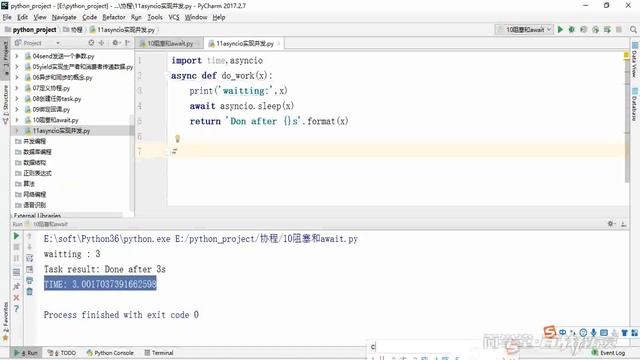This screenshot has height=360, width=640.
Task: Open the Database side panel
Action: click(x=635, y=104)
